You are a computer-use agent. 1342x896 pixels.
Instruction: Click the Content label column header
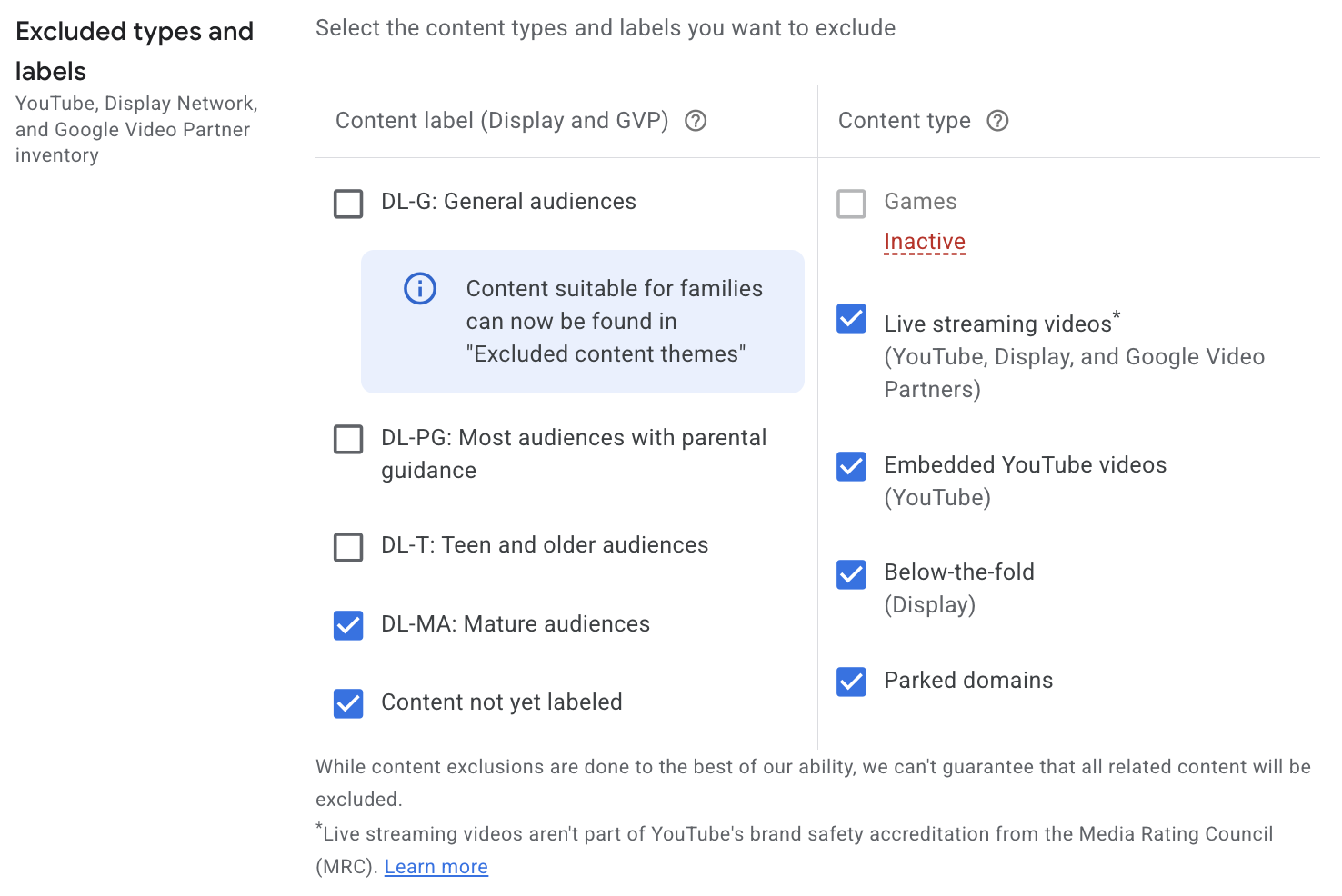(503, 120)
